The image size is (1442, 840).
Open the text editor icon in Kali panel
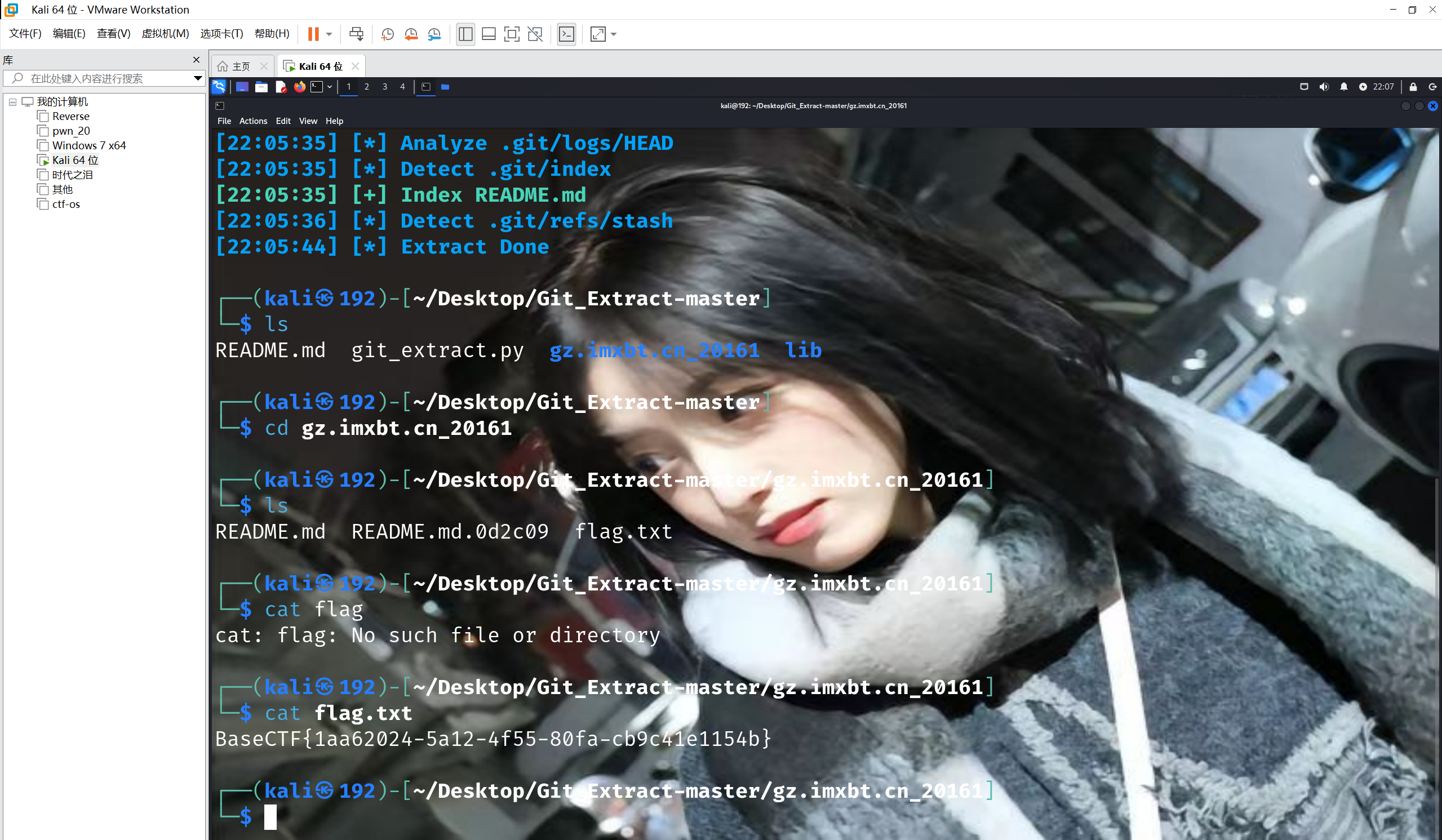click(x=281, y=87)
